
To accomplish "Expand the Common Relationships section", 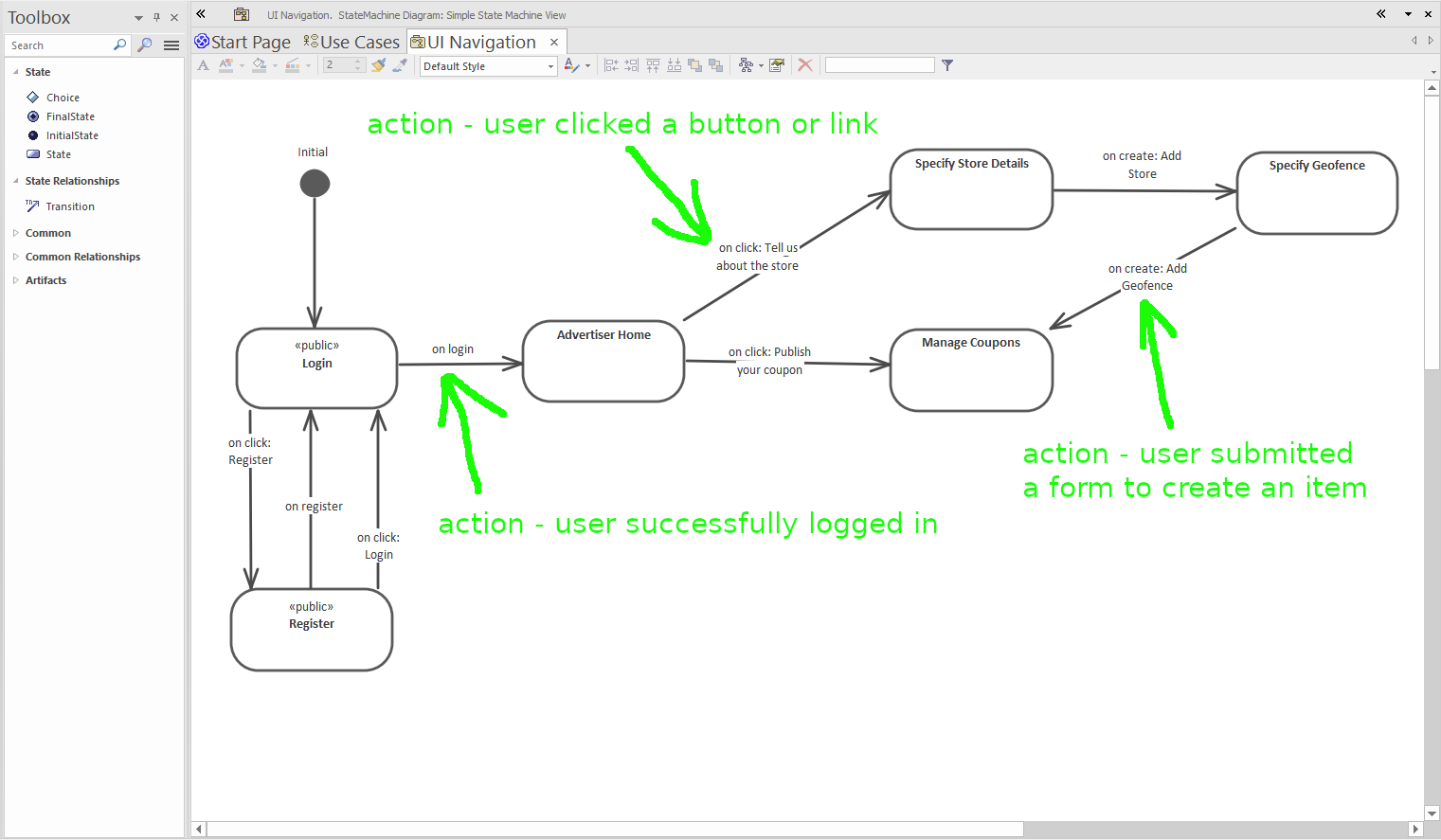I will pos(14,256).
